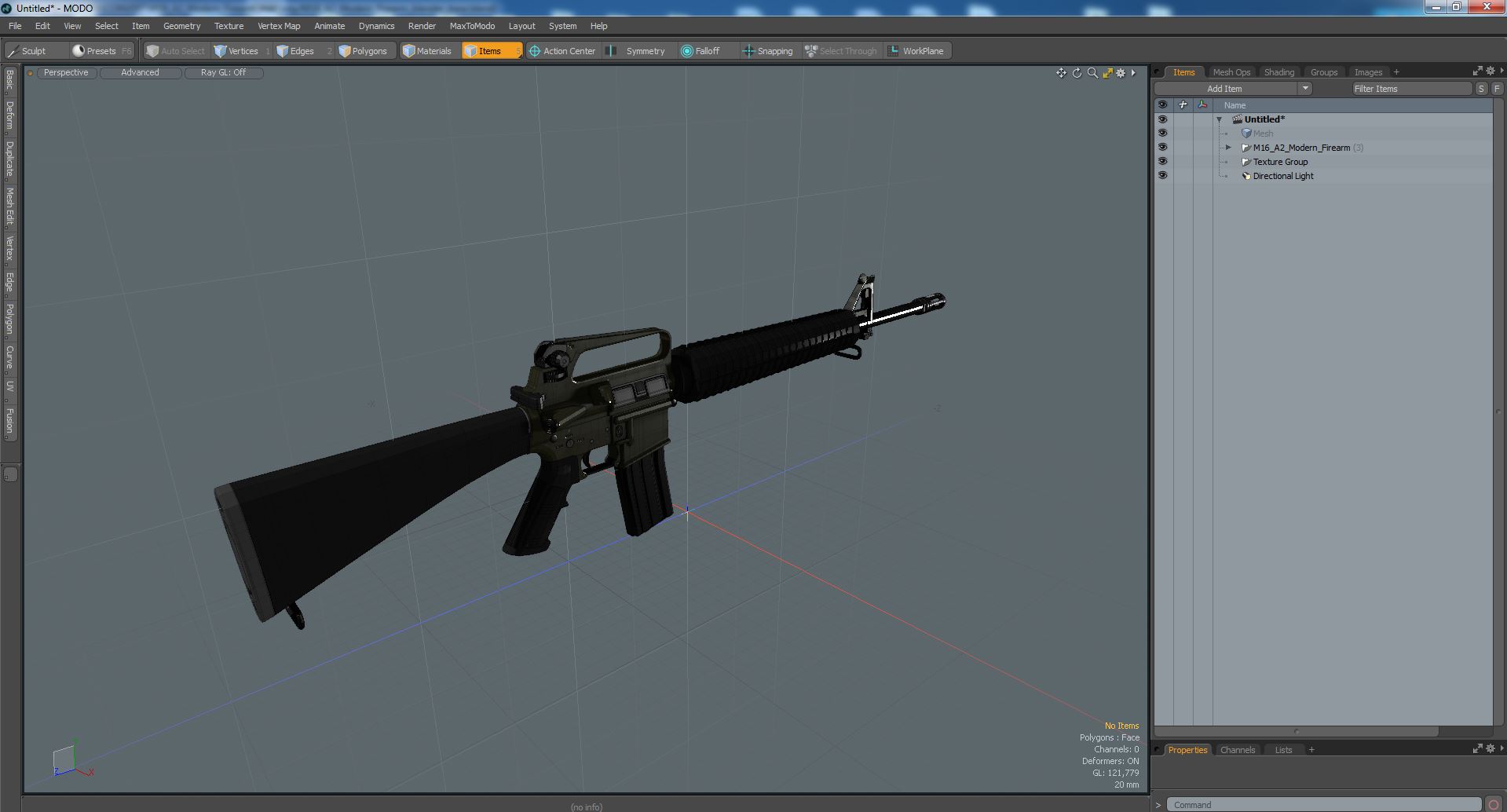1507x812 pixels.
Task: Toggle visibility of the Mesh item
Action: click(1162, 134)
